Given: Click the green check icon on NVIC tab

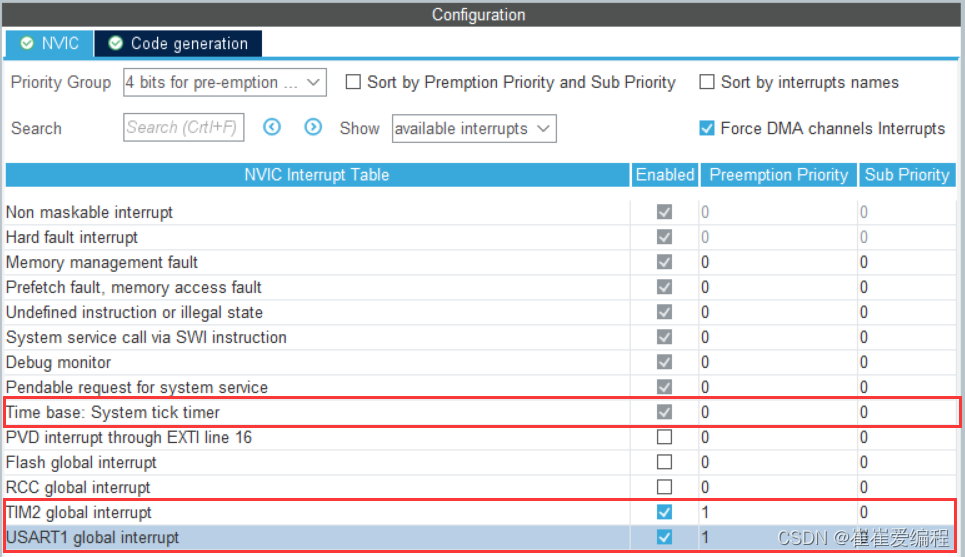Looking at the screenshot, I should click(x=27, y=43).
